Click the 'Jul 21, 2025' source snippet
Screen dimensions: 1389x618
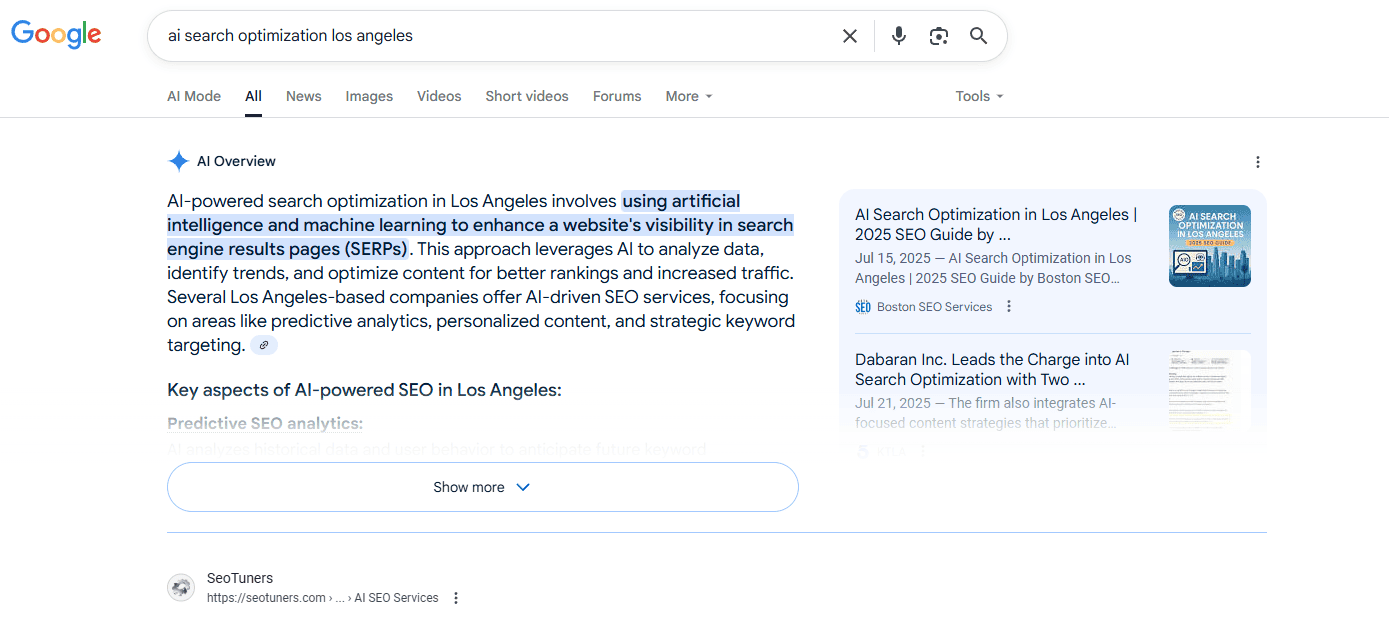986,413
